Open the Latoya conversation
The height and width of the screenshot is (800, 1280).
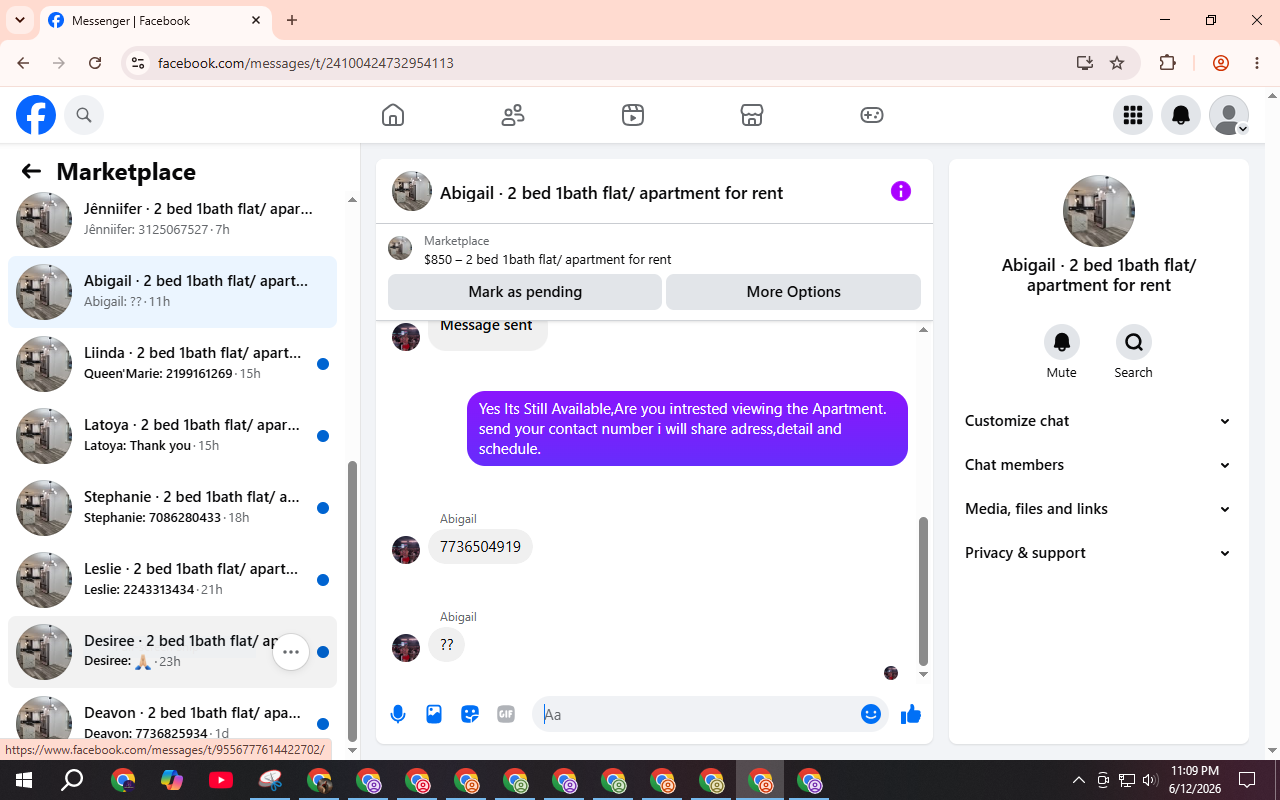tap(172, 436)
